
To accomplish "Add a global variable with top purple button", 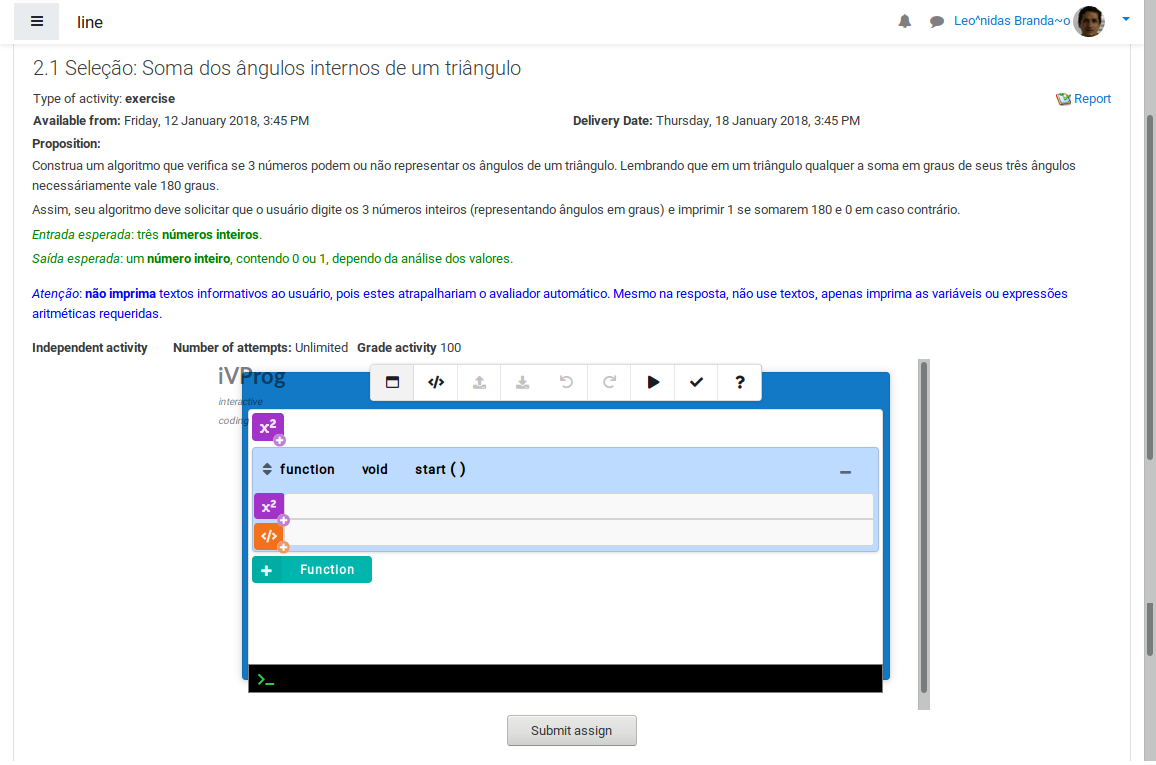I will point(268,428).
